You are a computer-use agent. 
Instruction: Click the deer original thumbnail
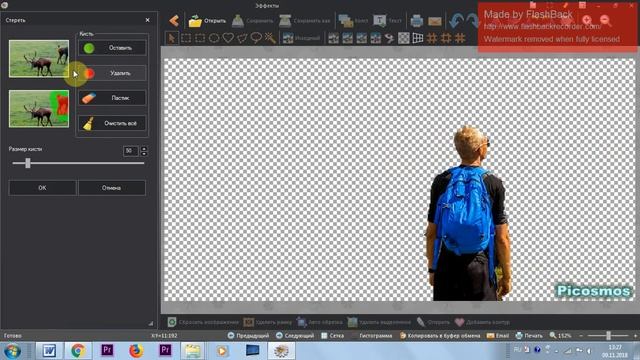tap(39, 59)
